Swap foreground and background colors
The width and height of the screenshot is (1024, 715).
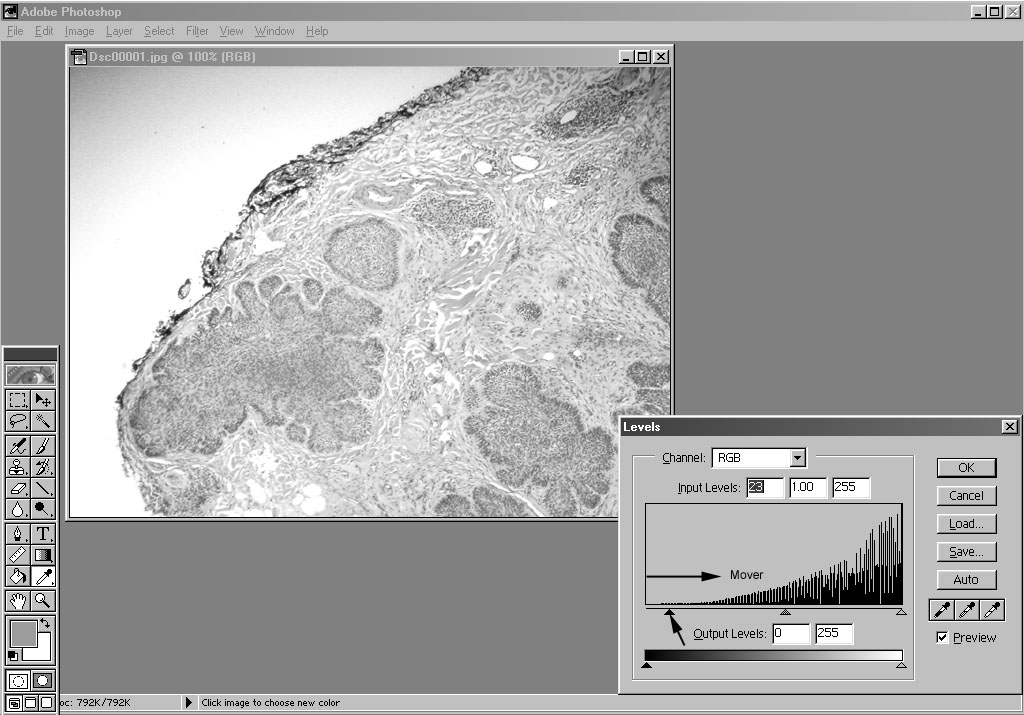point(45,624)
